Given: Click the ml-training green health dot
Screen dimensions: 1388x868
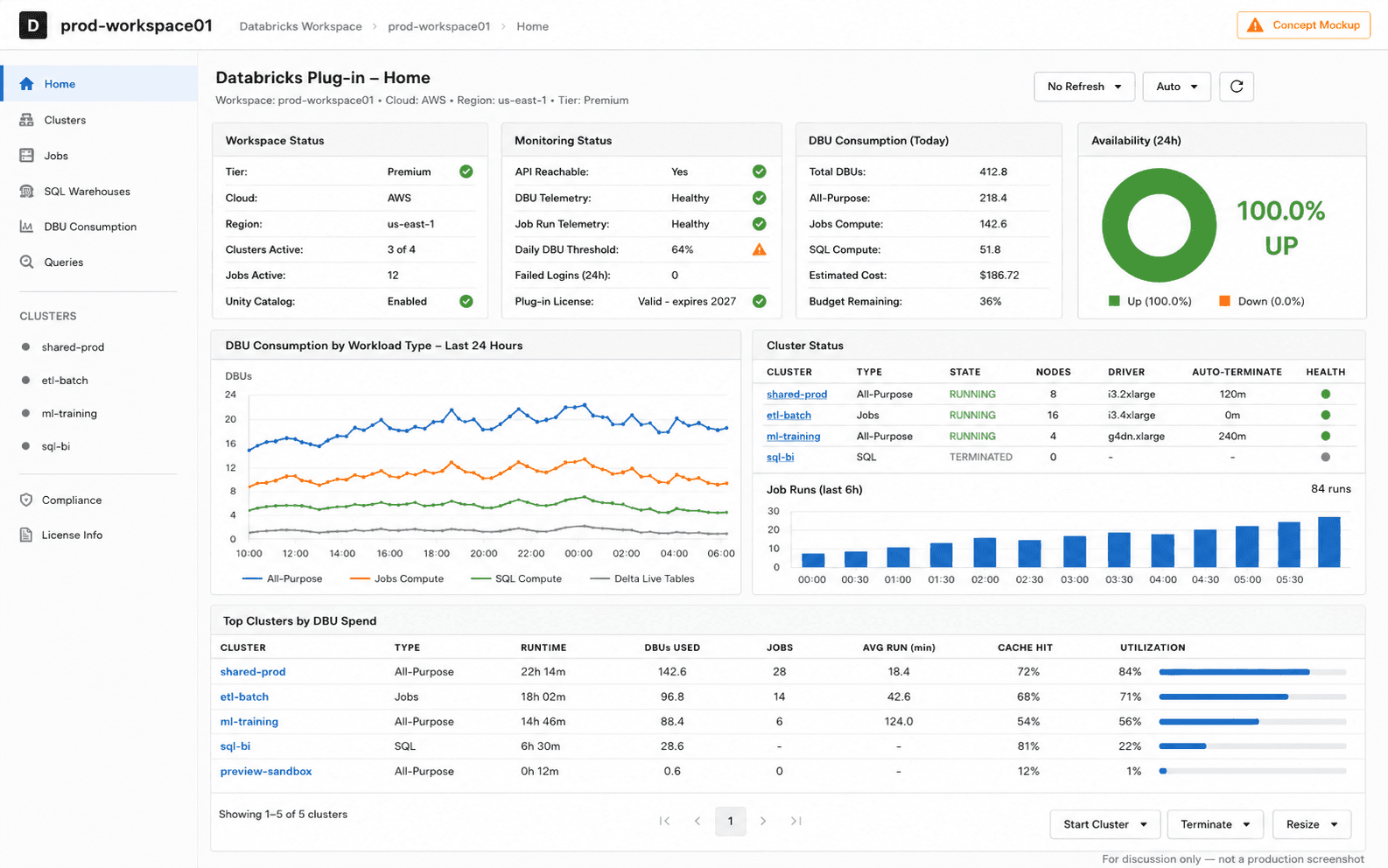Looking at the screenshot, I should point(1326,436).
